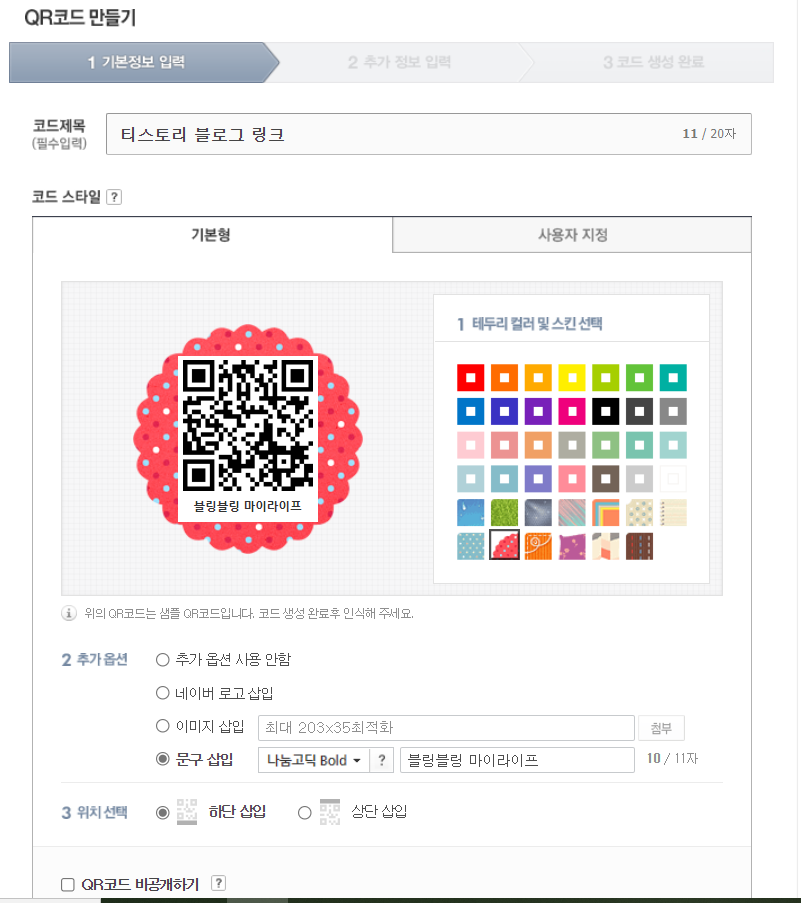The width and height of the screenshot is (801, 903).
Task: Pick the purple border color
Action: [x=538, y=412]
